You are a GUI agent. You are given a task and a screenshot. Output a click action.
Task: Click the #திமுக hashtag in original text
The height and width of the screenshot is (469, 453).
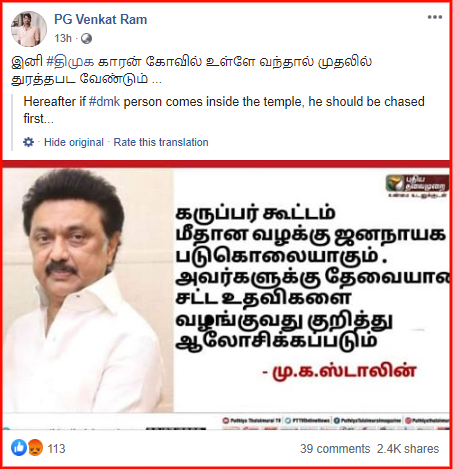coord(70,62)
